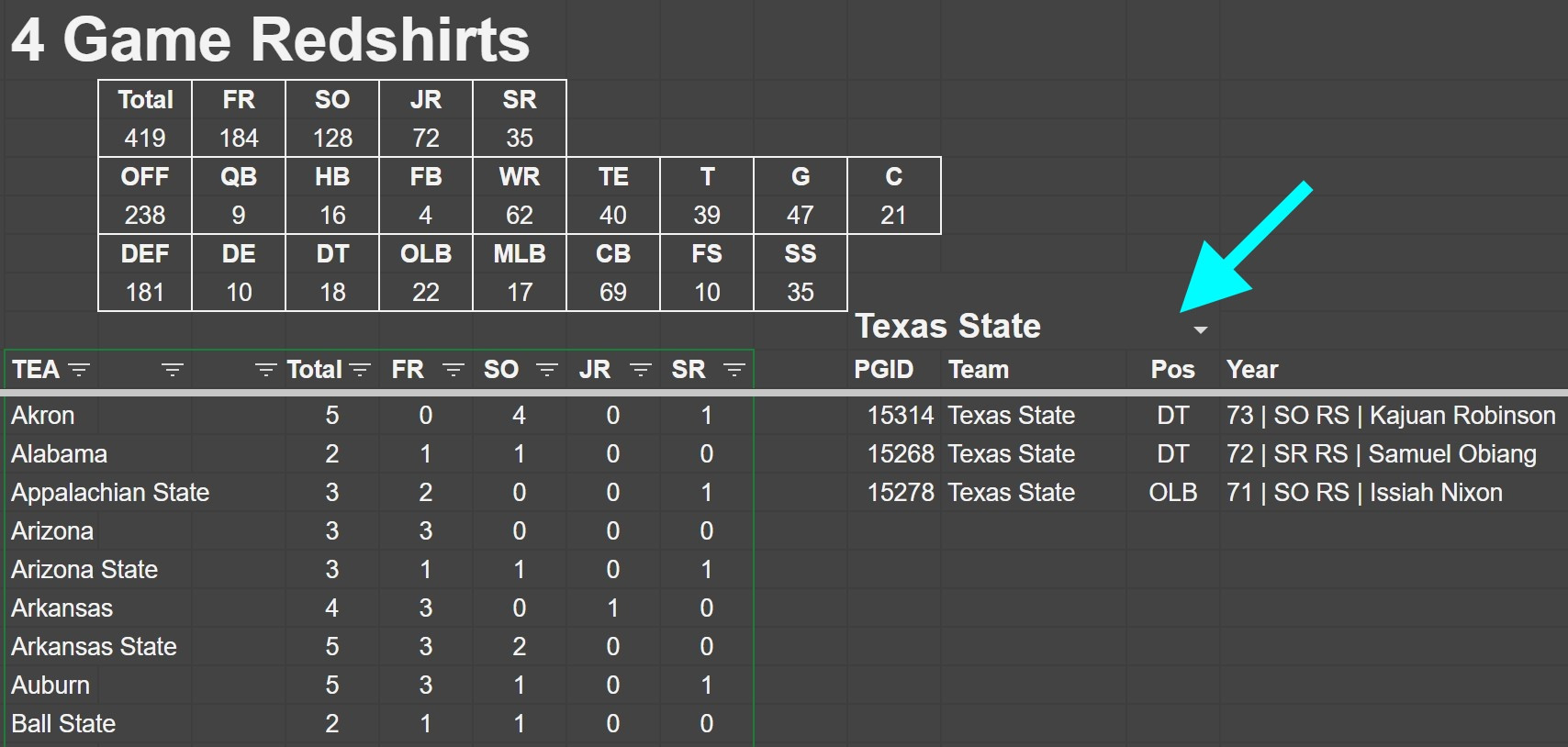This screenshot has width=1568, height=747.
Task: Open the filter icon in the TEA column header
Action: pos(80,370)
